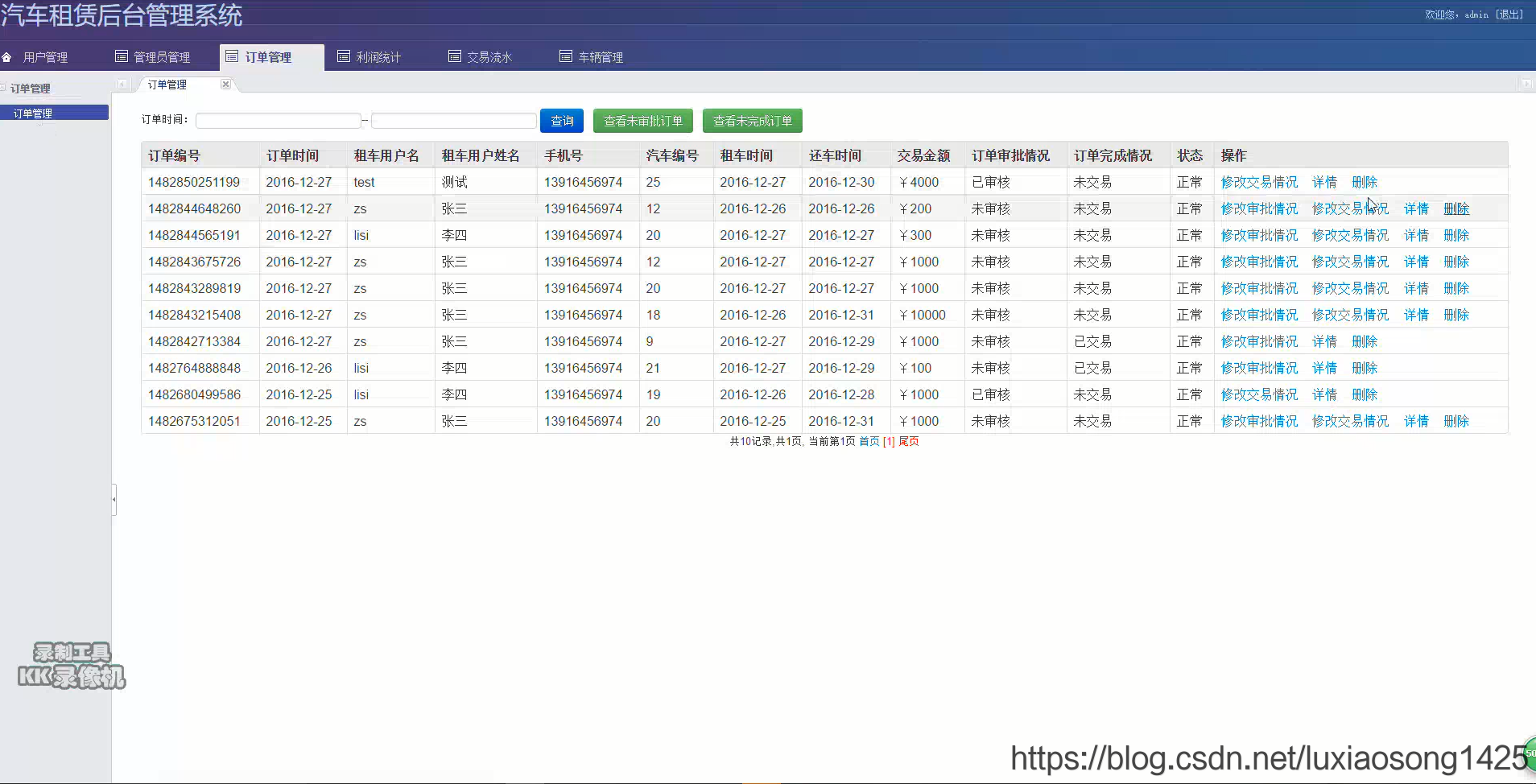Click the 查询 search button
The width and height of the screenshot is (1536, 784).
[562, 121]
